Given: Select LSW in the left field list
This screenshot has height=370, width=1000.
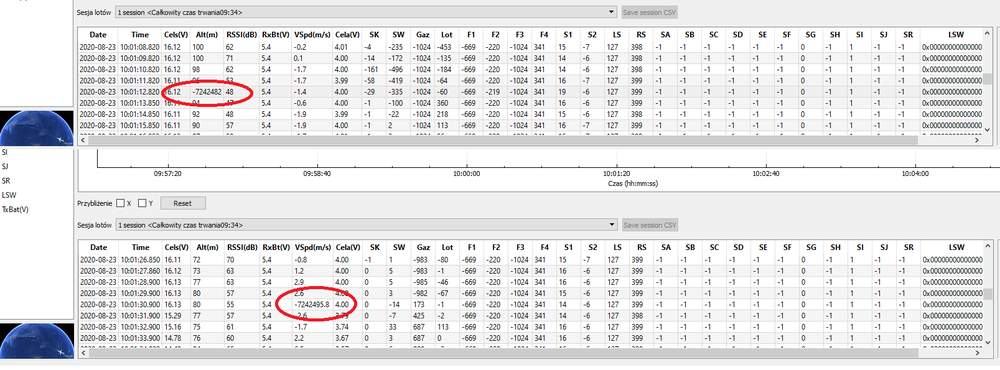Looking at the screenshot, I should click(9, 195).
